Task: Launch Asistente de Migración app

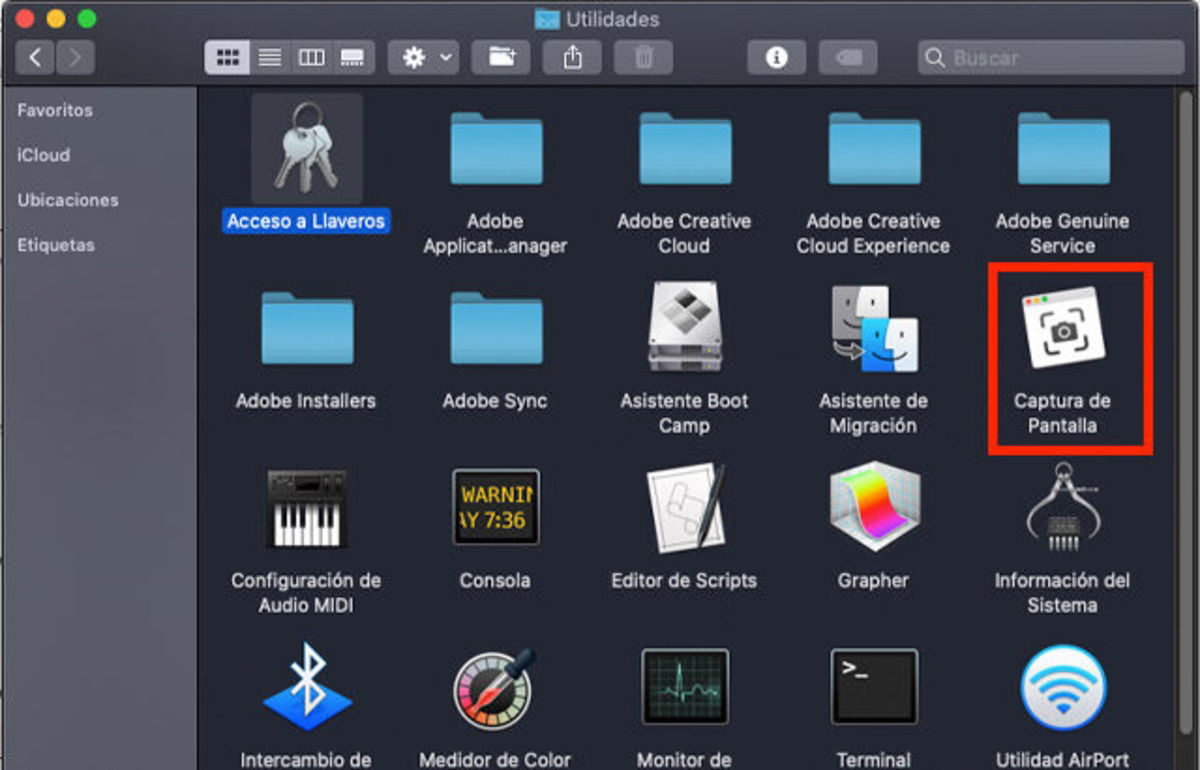Action: (873, 328)
